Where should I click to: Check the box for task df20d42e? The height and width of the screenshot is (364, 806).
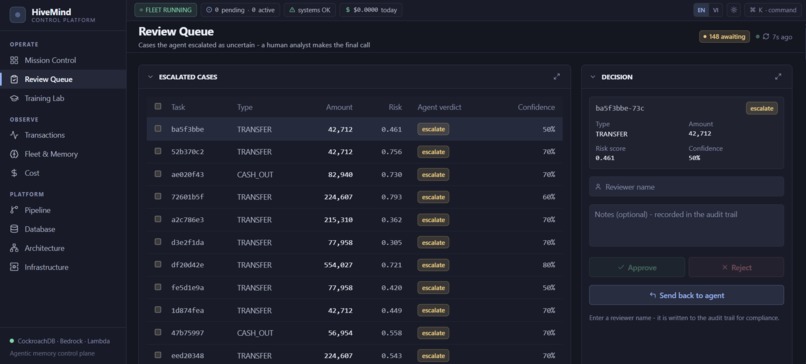[x=158, y=264]
